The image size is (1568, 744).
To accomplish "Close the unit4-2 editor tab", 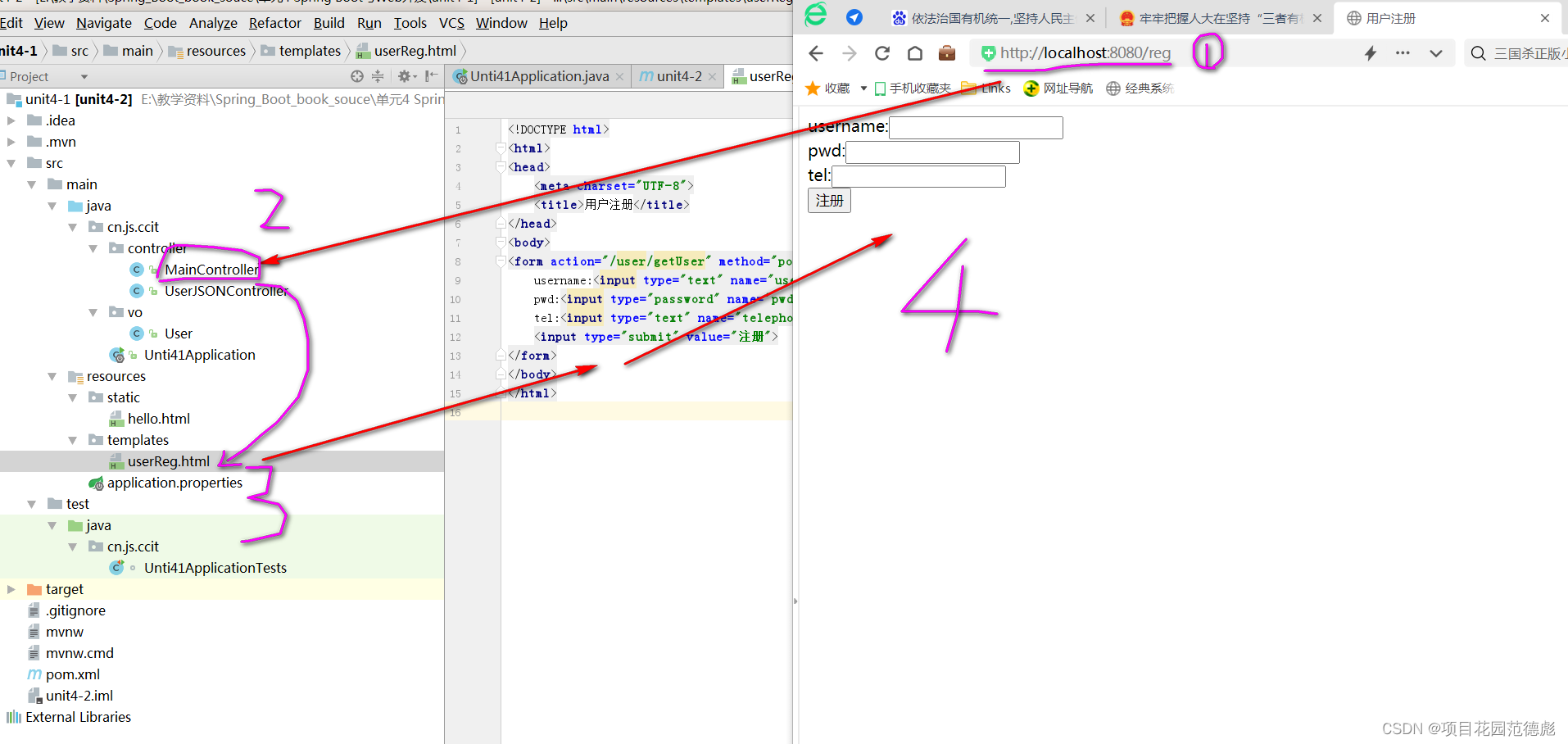I will pyautogui.click(x=713, y=77).
